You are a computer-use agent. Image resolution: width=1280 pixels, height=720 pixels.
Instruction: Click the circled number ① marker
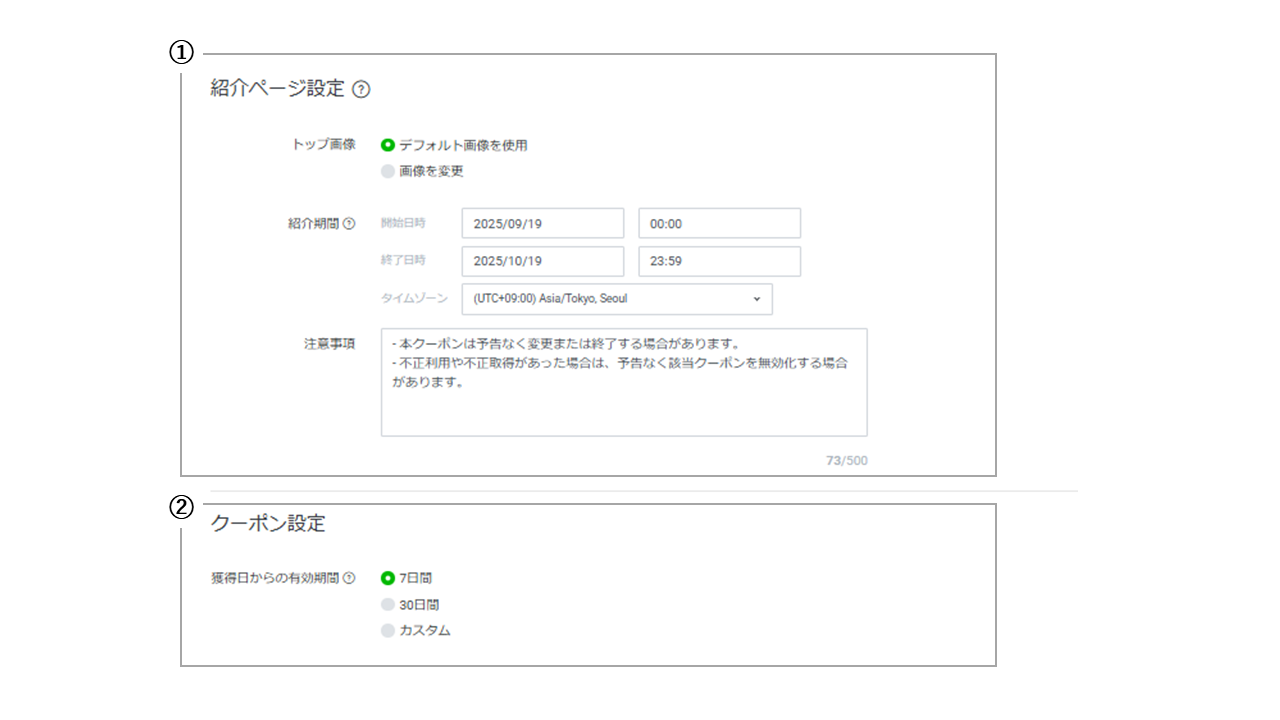click(181, 53)
